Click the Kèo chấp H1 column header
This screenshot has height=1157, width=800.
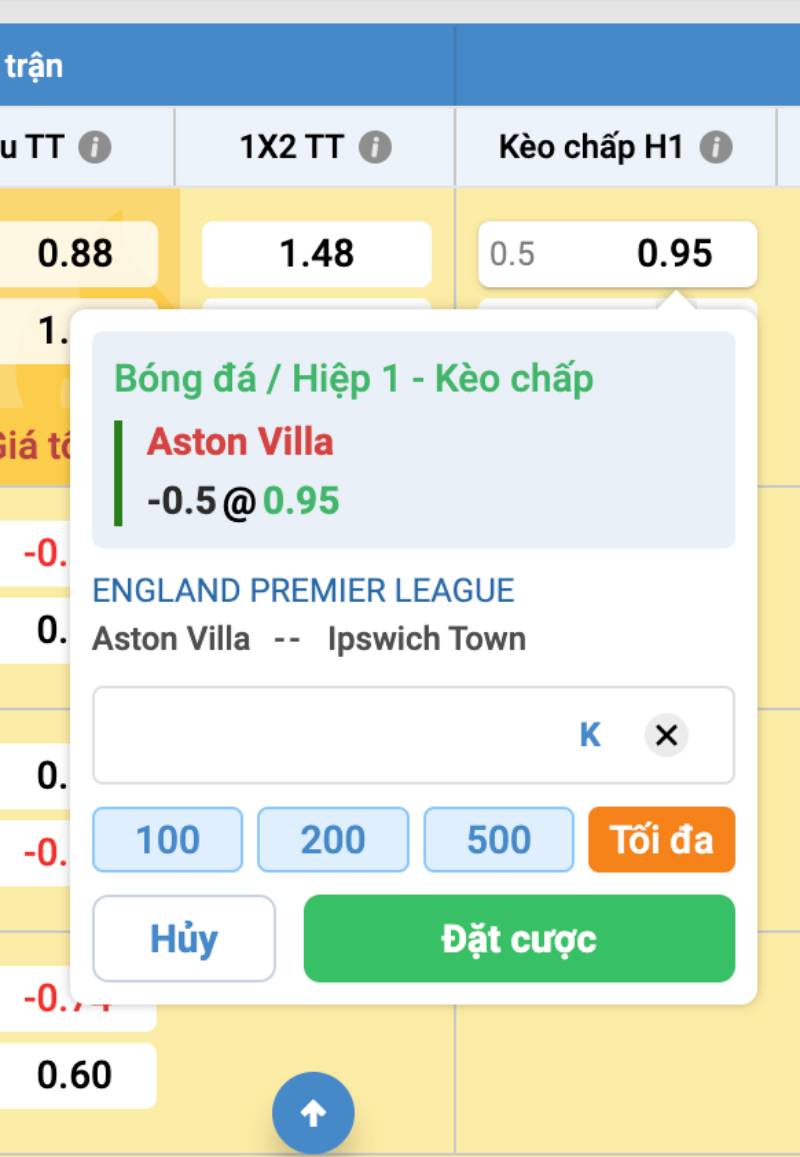590,148
